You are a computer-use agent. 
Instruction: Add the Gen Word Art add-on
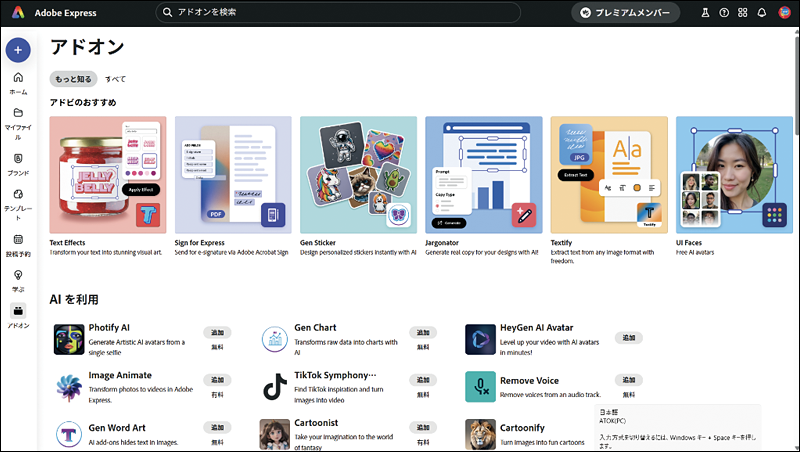(217, 428)
